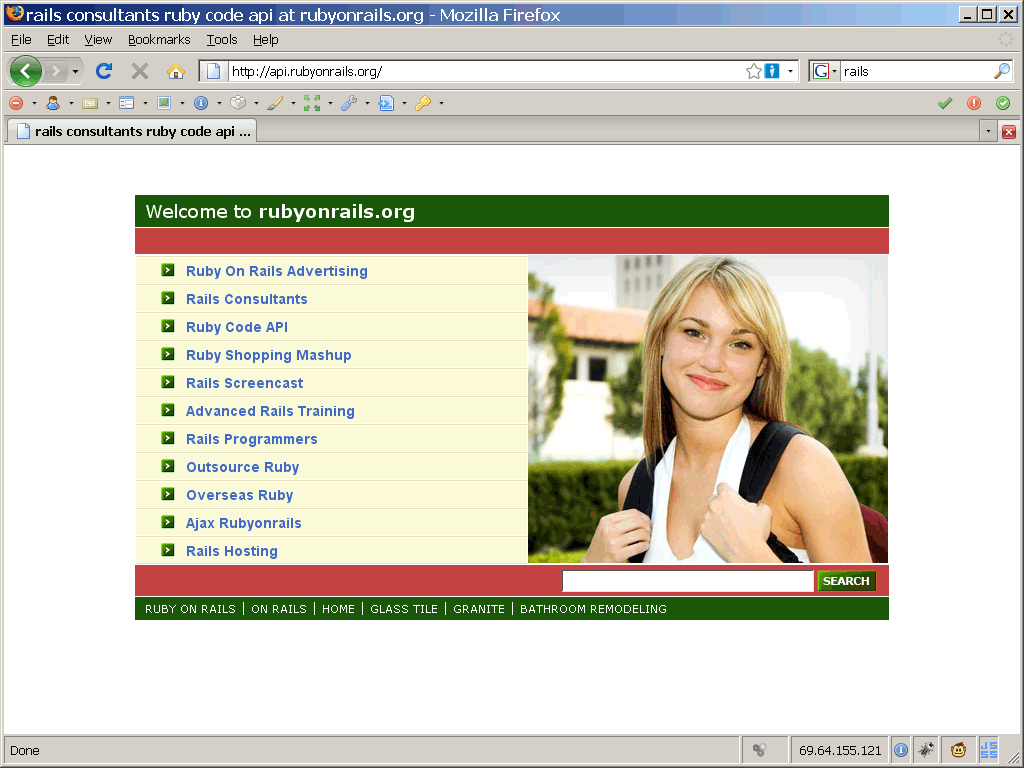
Task: Bookmark this page with the star icon
Action: click(754, 71)
